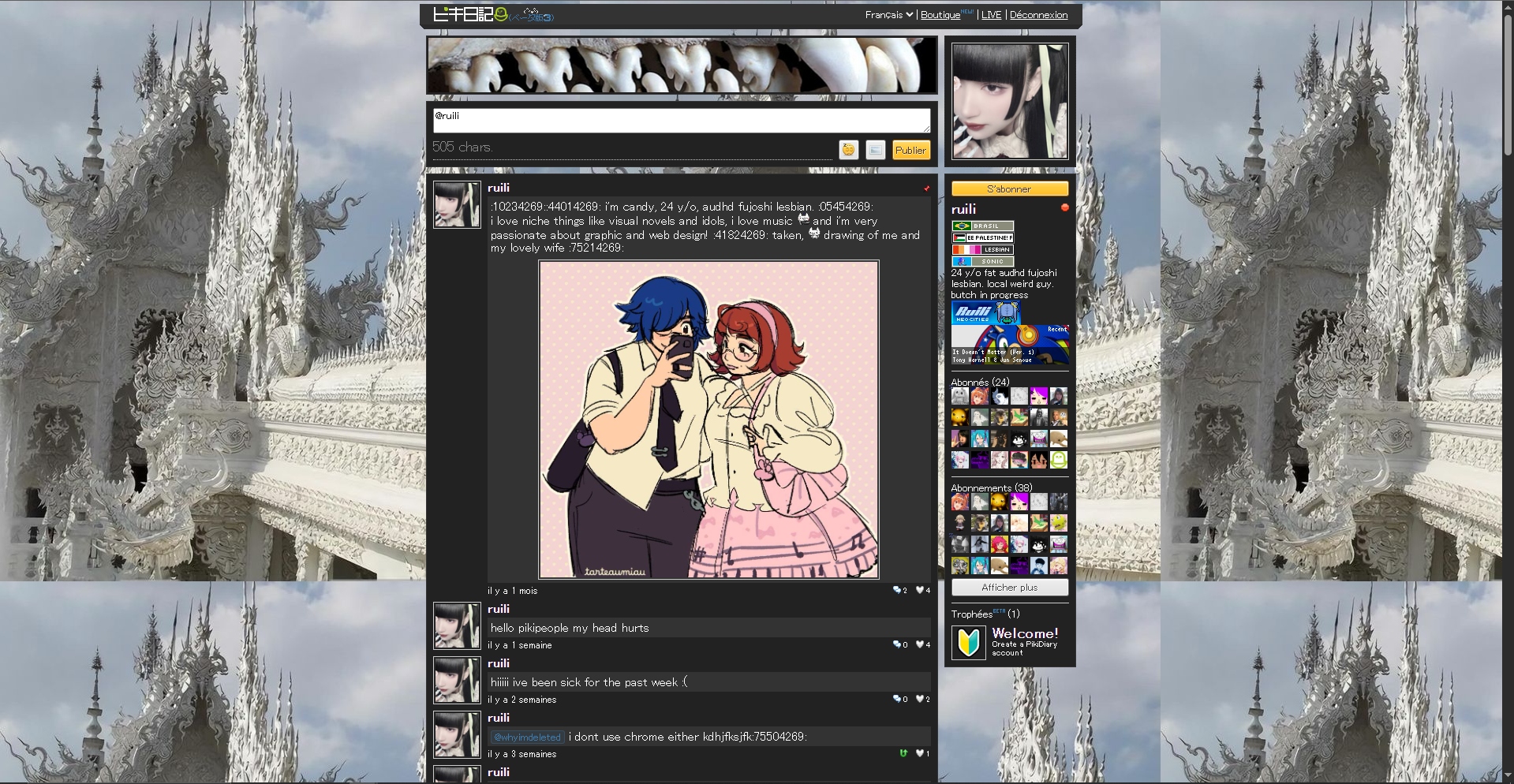This screenshot has height=784, width=1514.
Task: Open the emoji picker in post composer
Action: [848, 150]
